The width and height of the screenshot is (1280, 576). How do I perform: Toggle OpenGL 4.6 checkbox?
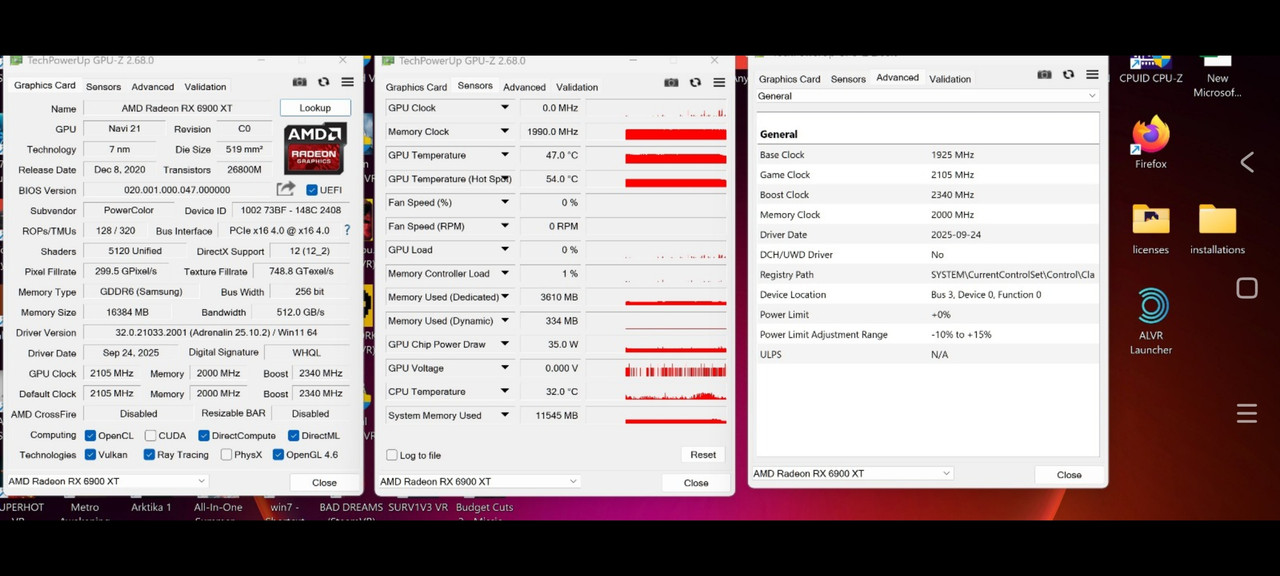click(x=279, y=455)
